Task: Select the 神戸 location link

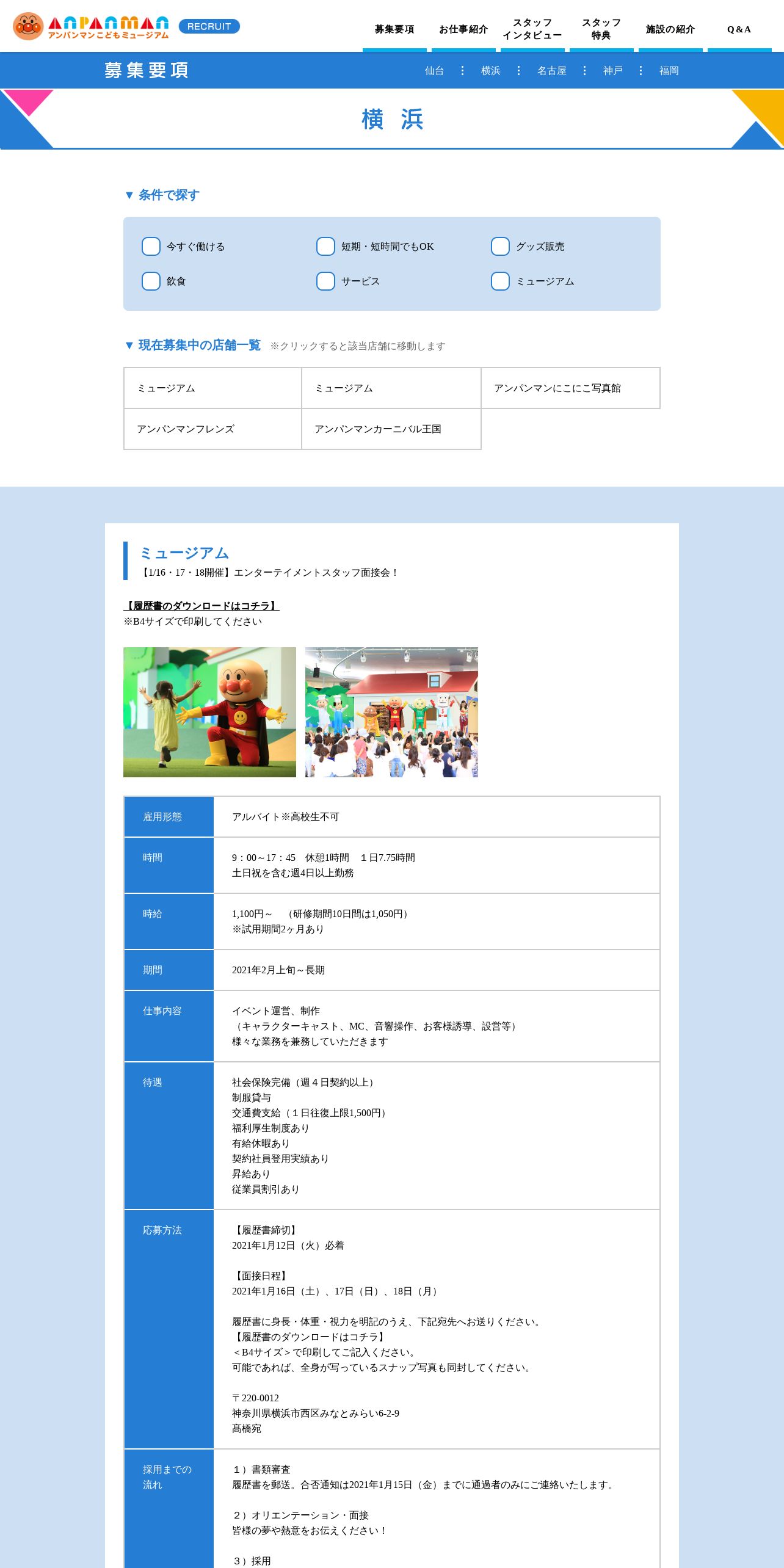Action: click(613, 71)
